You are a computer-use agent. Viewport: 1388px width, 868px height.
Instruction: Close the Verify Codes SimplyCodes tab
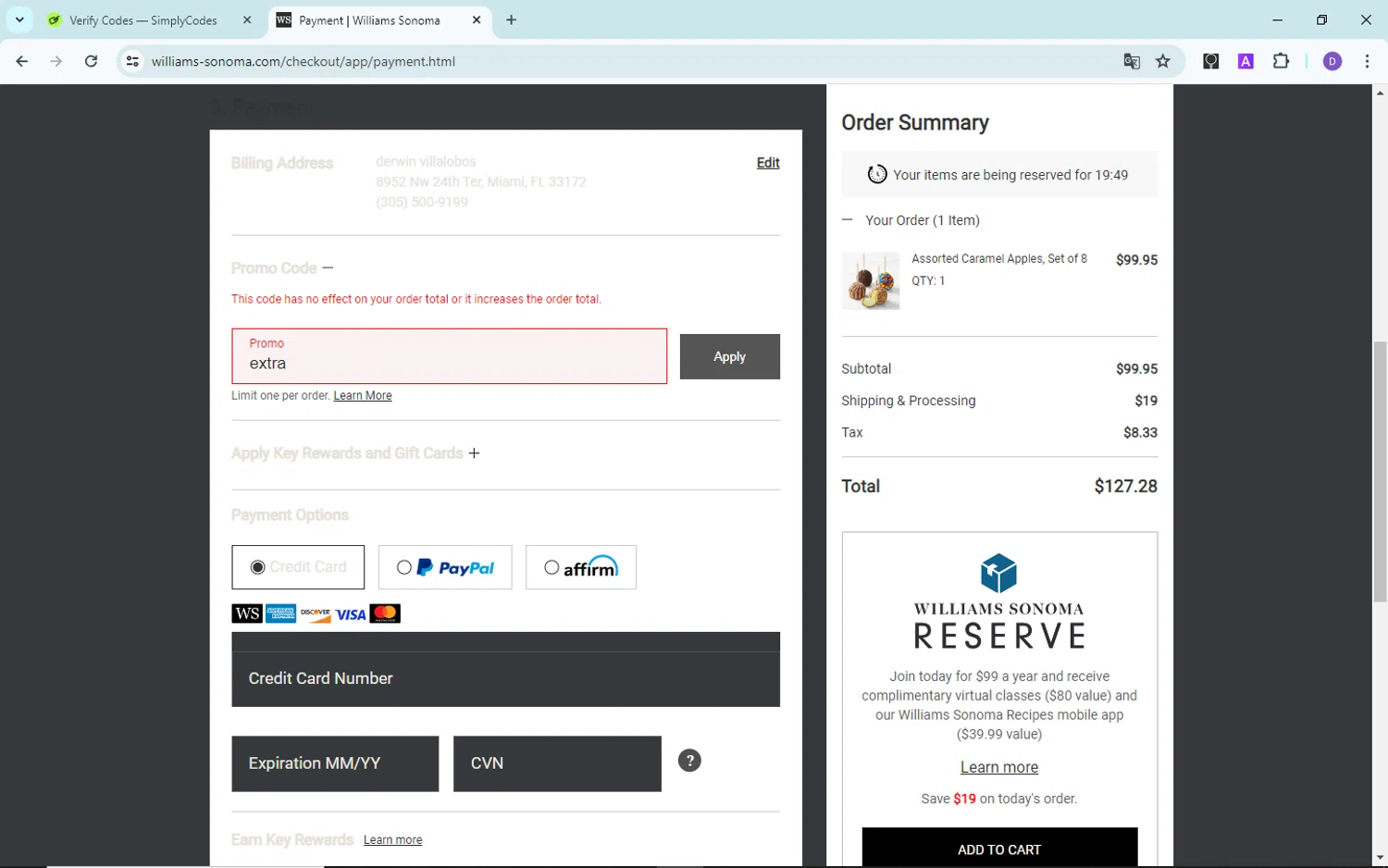pyautogui.click(x=247, y=19)
